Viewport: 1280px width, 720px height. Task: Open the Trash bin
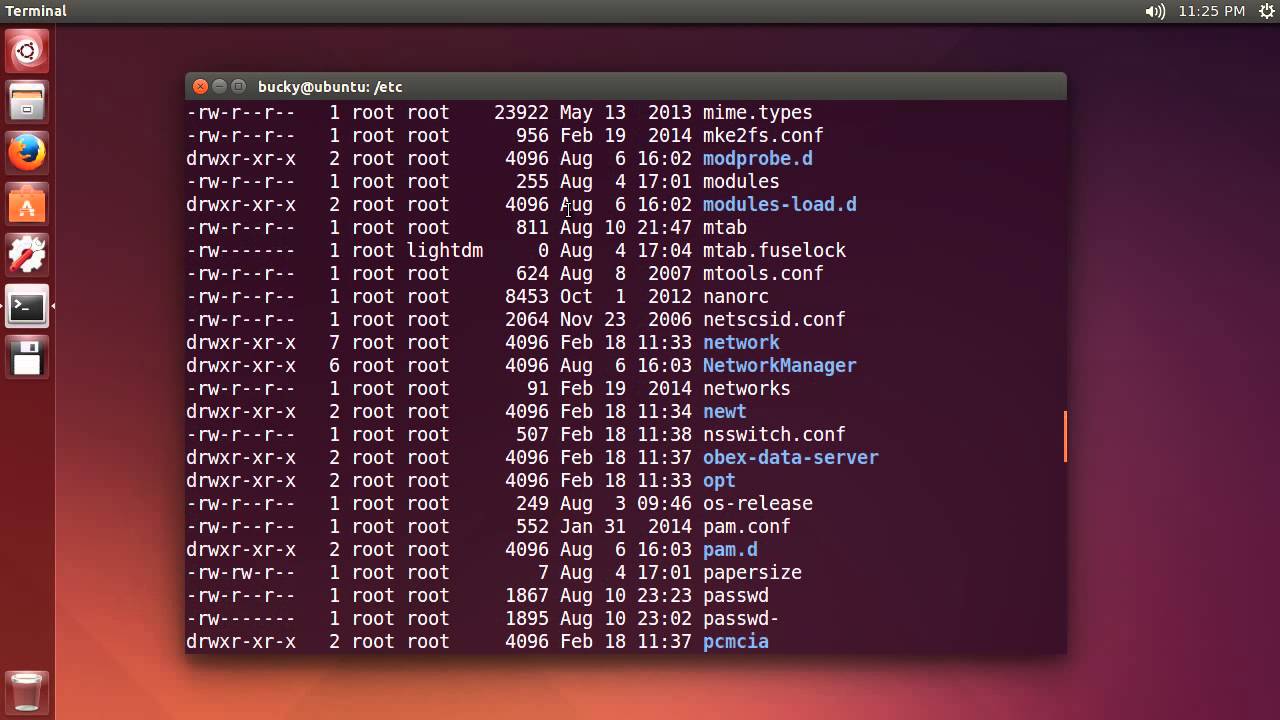click(x=27, y=691)
